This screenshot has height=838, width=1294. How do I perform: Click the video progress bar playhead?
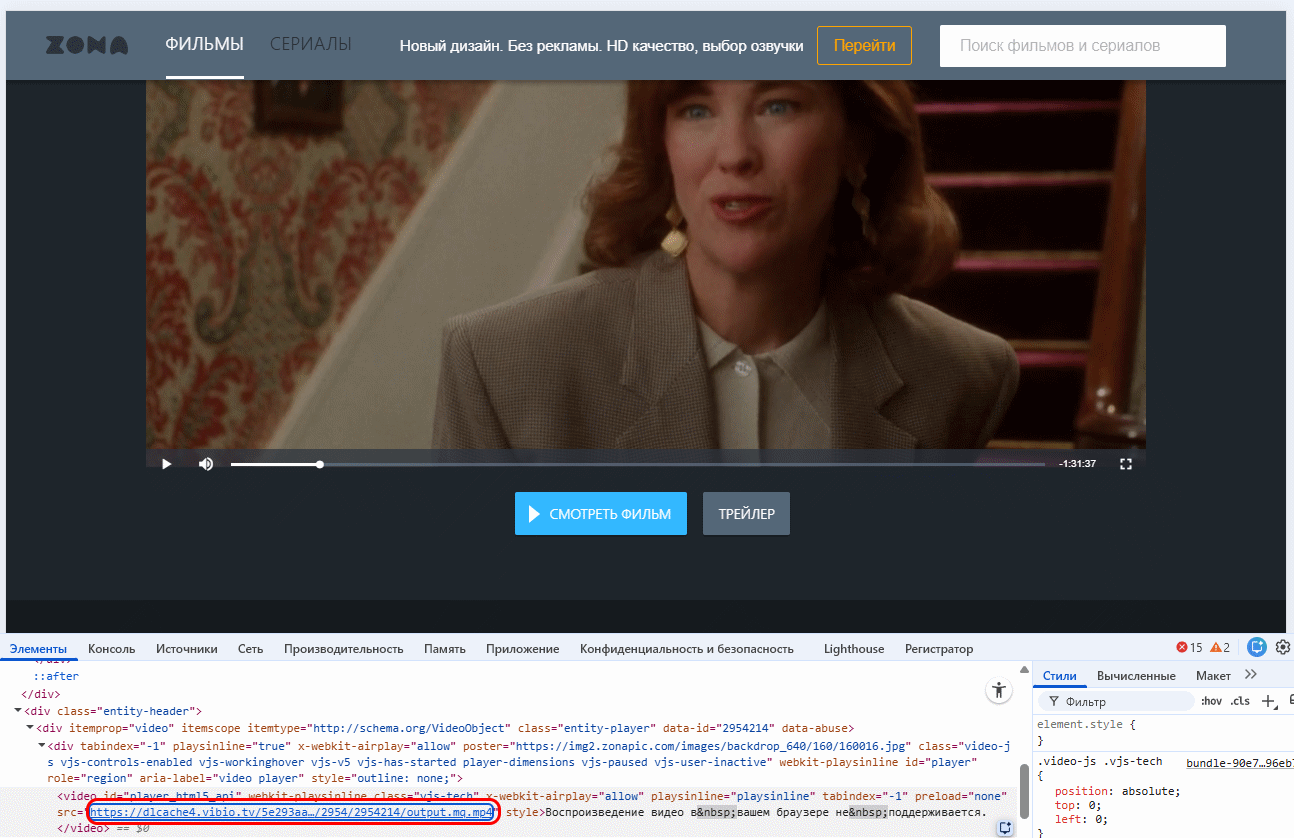click(320, 464)
